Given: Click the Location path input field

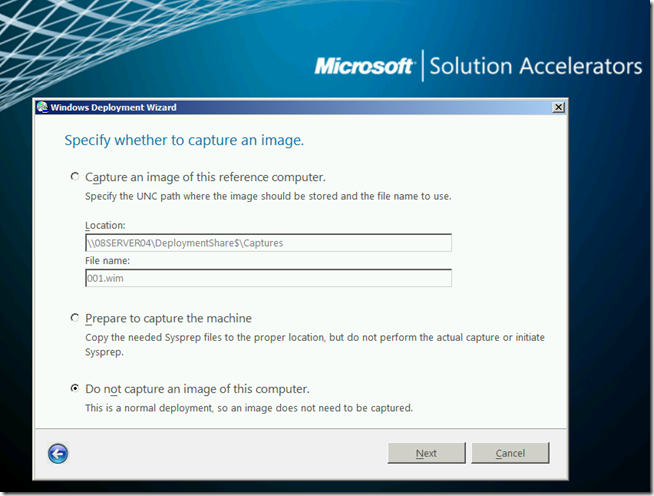Looking at the screenshot, I should click(268, 243).
